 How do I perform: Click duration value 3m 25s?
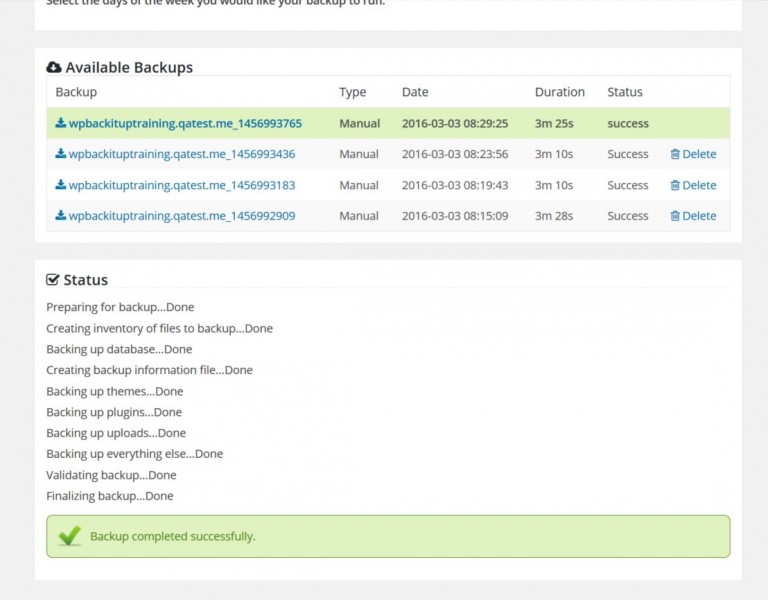coord(554,123)
